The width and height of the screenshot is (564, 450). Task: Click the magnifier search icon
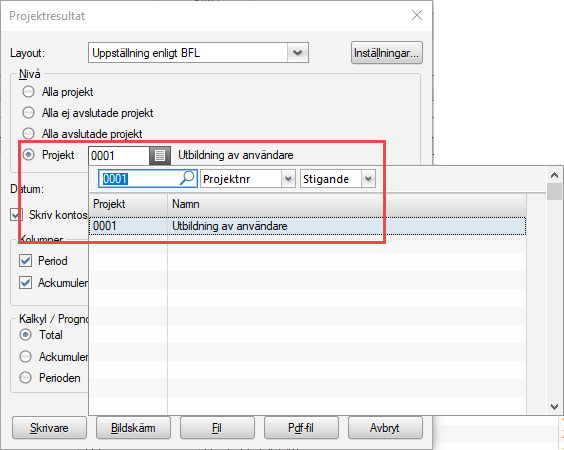pos(187,178)
